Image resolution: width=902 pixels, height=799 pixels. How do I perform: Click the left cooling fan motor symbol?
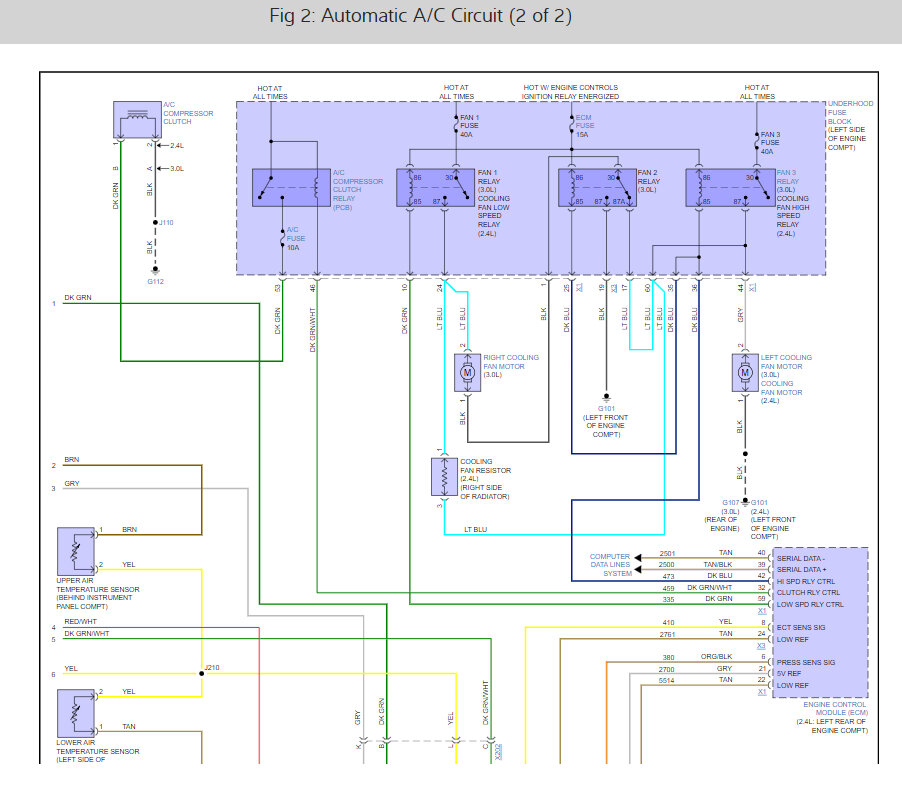tap(745, 373)
